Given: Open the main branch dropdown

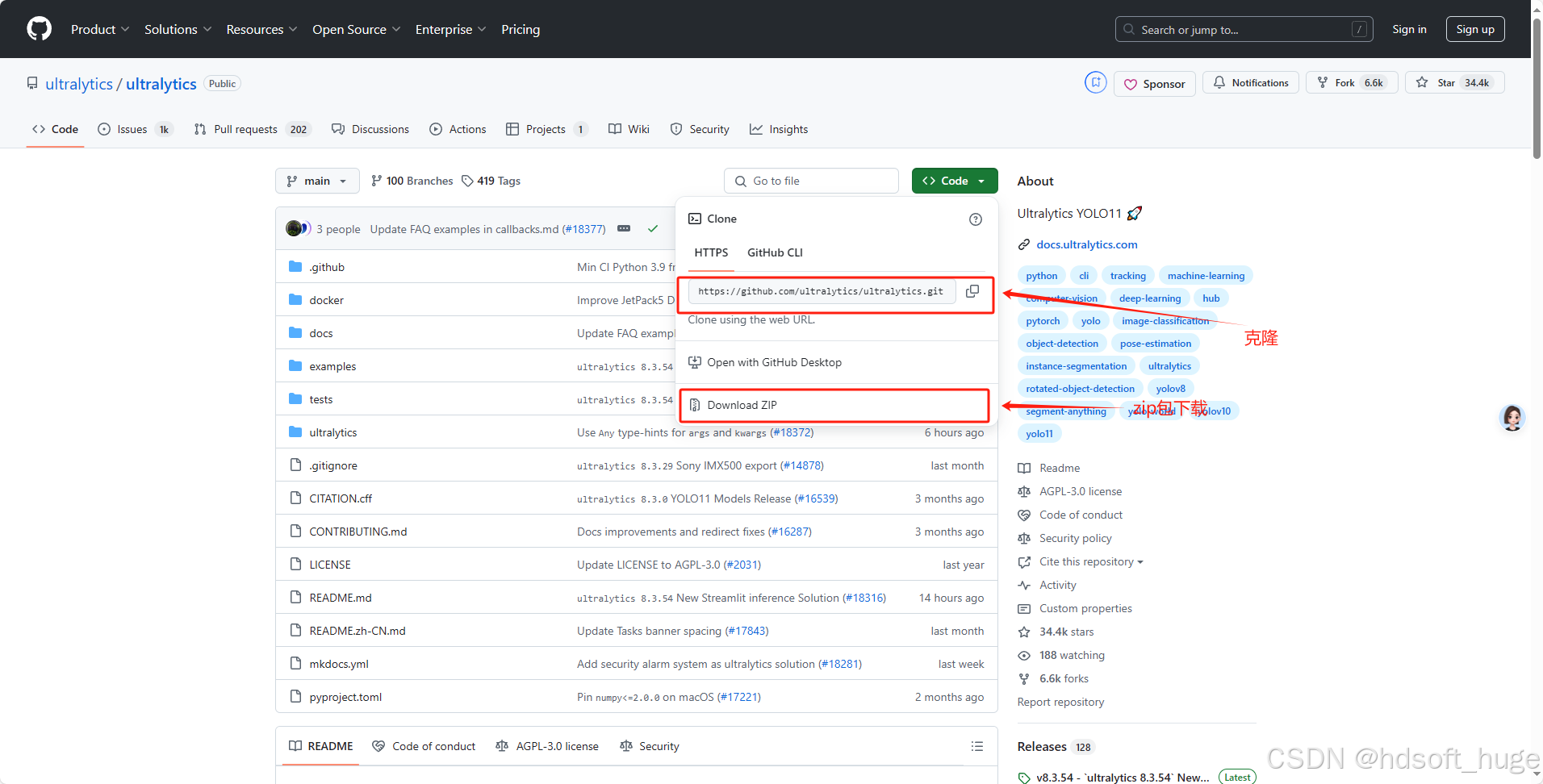Looking at the screenshot, I should click(x=317, y=181).
